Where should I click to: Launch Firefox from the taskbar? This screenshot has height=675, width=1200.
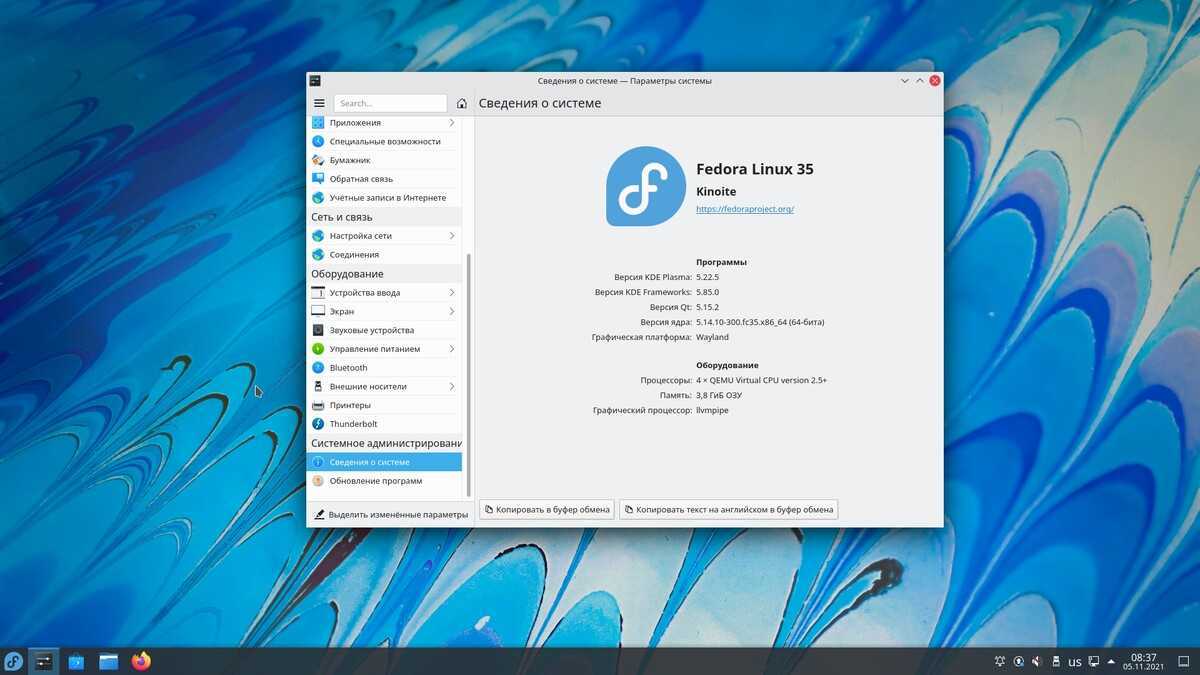point(141,661)
